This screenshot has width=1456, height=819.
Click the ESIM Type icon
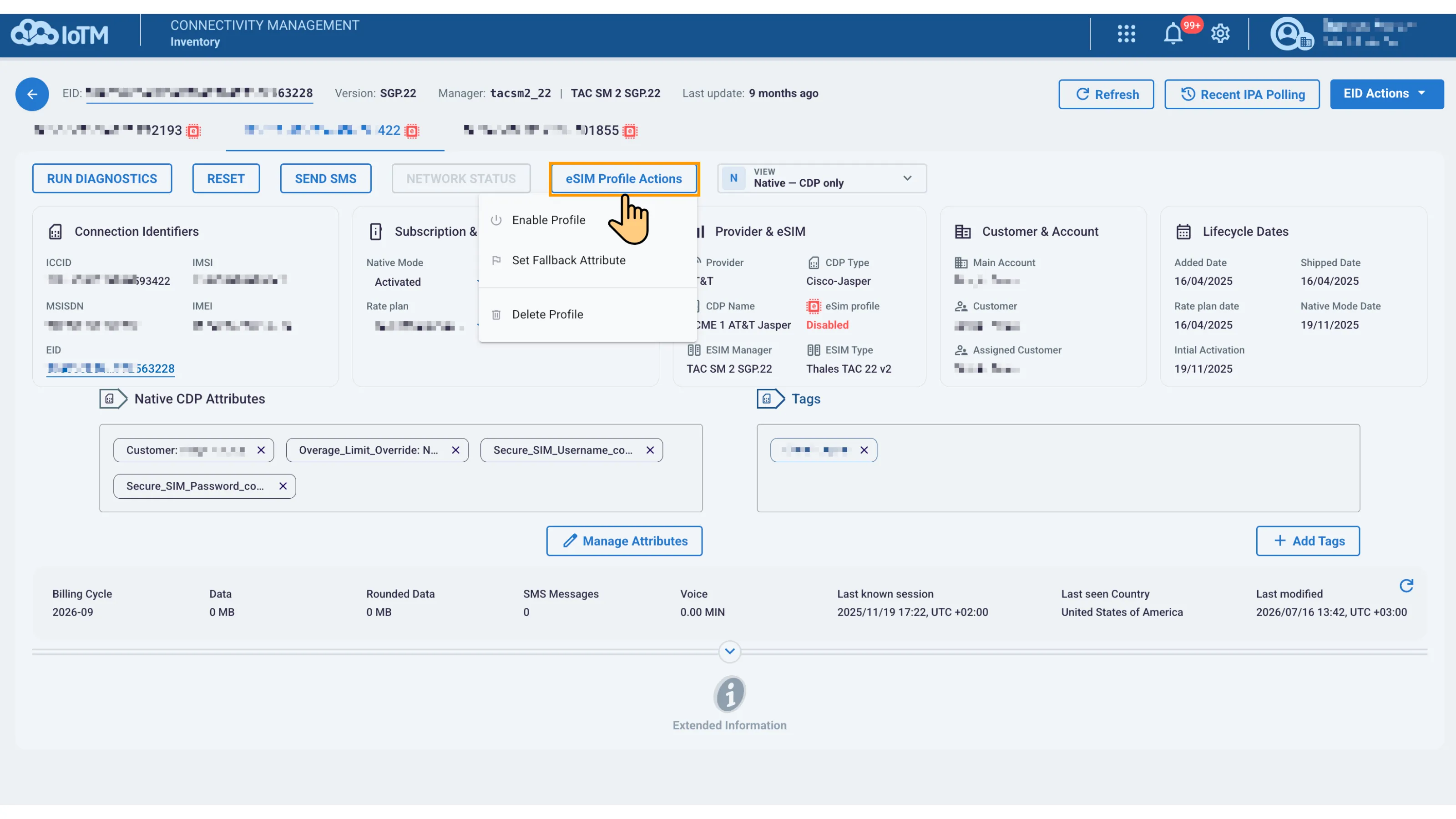[x=814, y=350]
